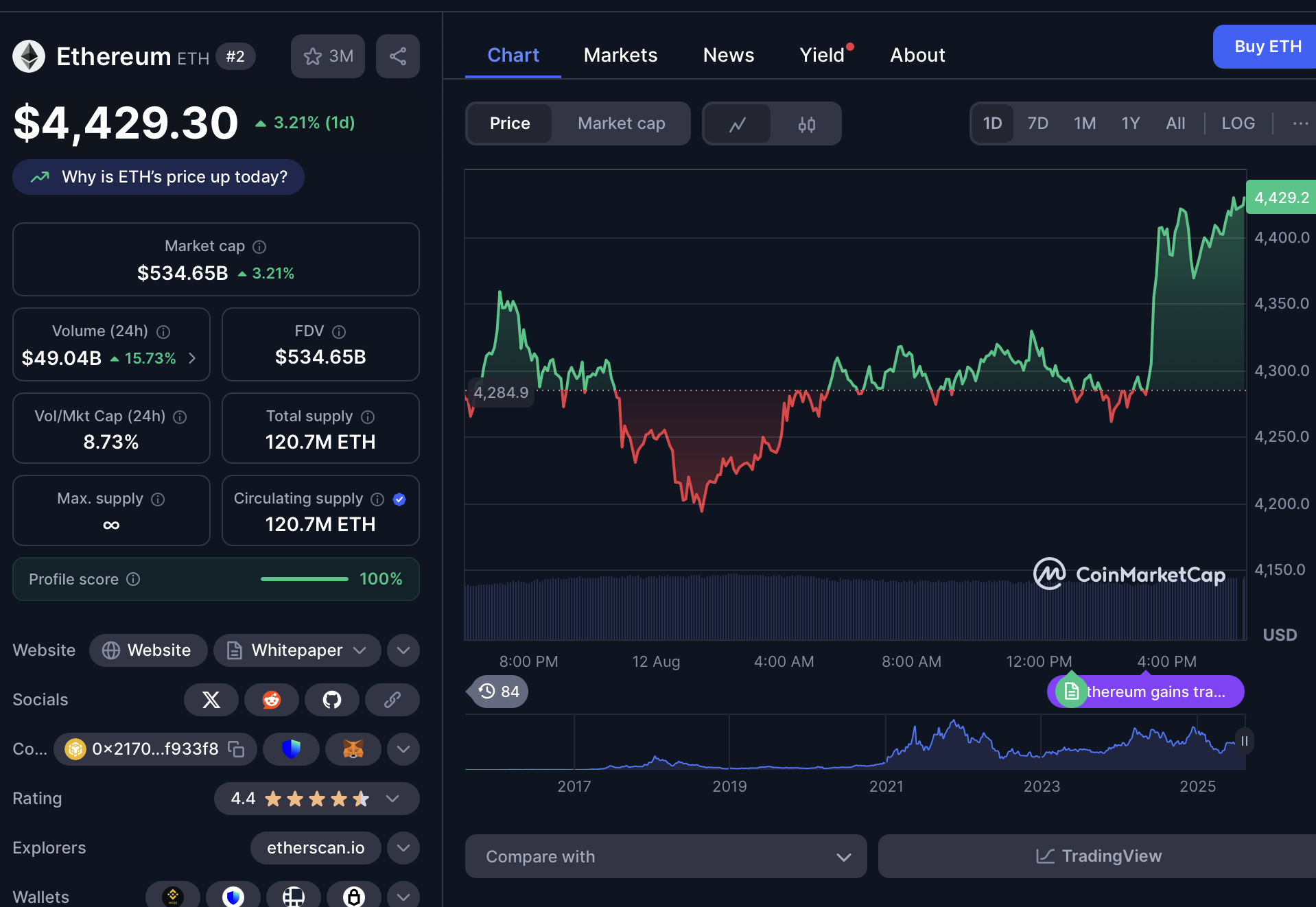Open the Compare with dropdown

point(666,856)
